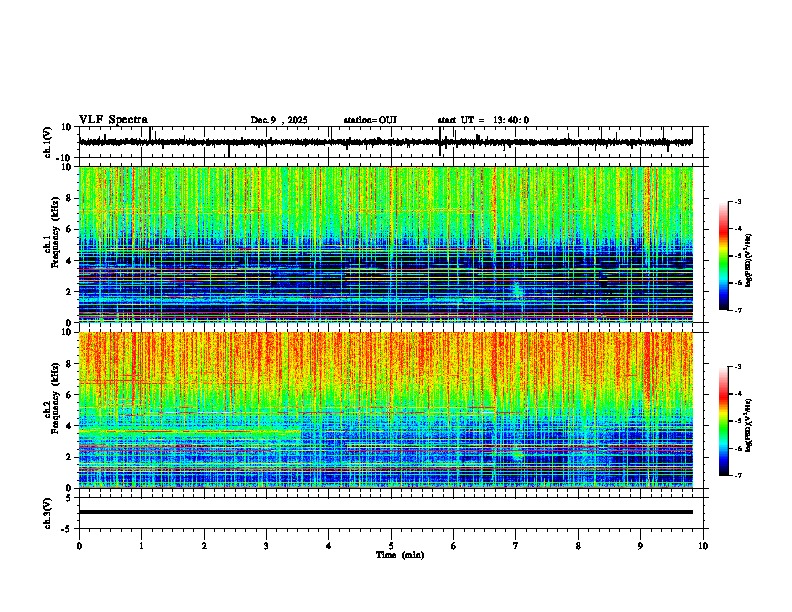This screenshot has height=612, width=792.
Task: Click time axis tick label "9"
Action: [640, 546]
